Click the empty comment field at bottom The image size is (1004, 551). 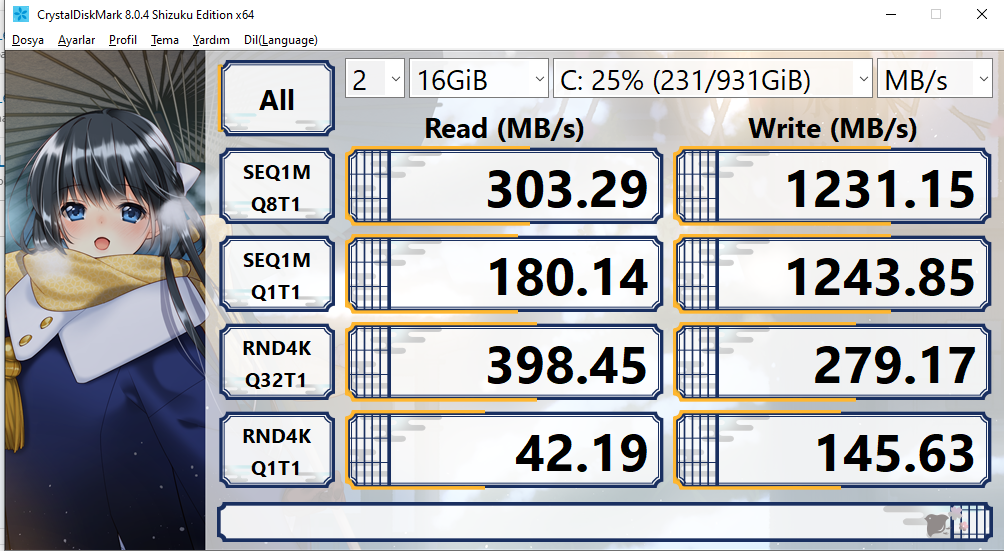tap(604, 522)
